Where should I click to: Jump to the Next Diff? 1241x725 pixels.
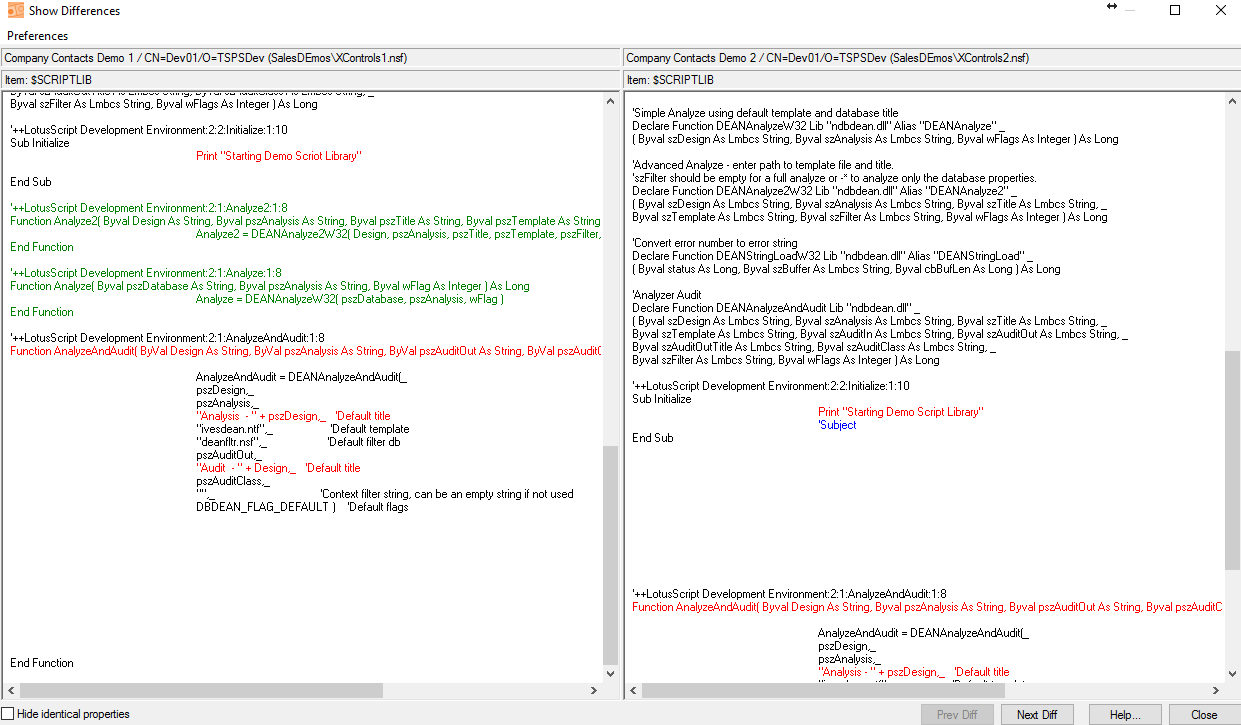coord(1037,714)
